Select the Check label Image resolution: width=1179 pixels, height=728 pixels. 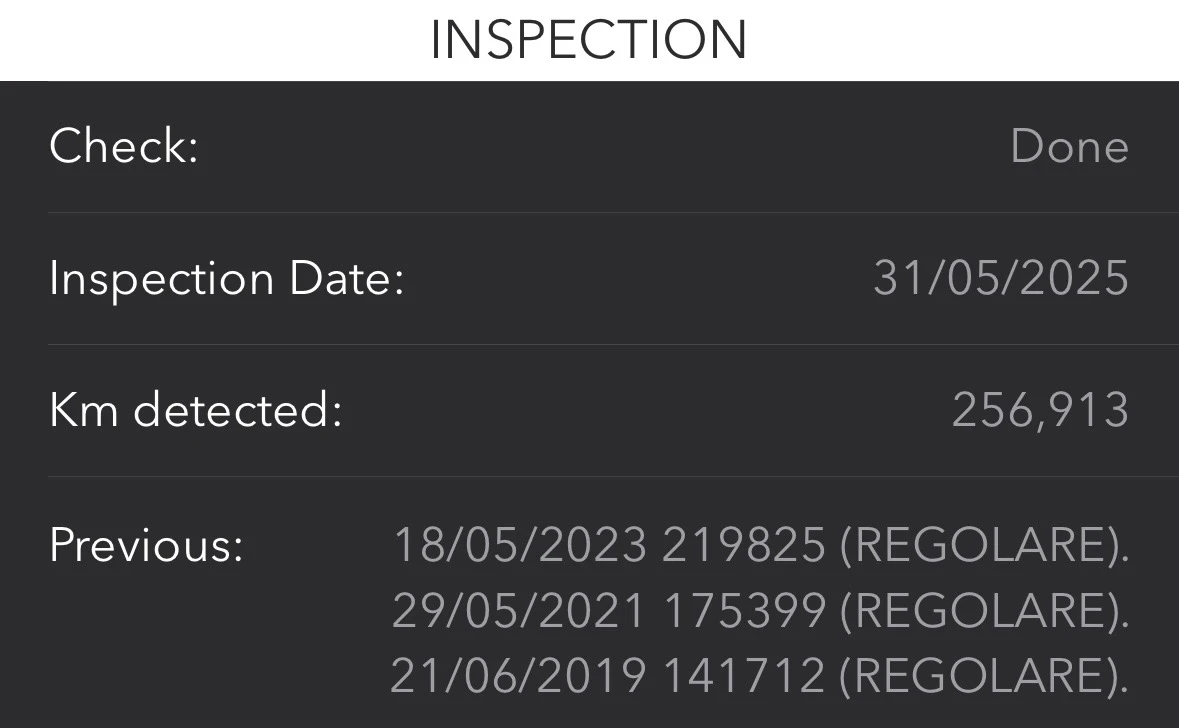[x=124, y=146]
